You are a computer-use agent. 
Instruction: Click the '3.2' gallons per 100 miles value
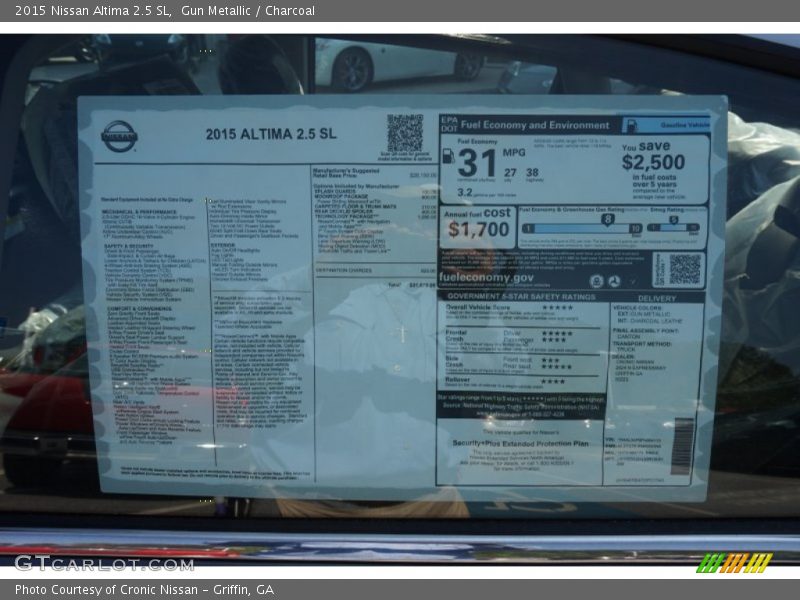(465, 192)
